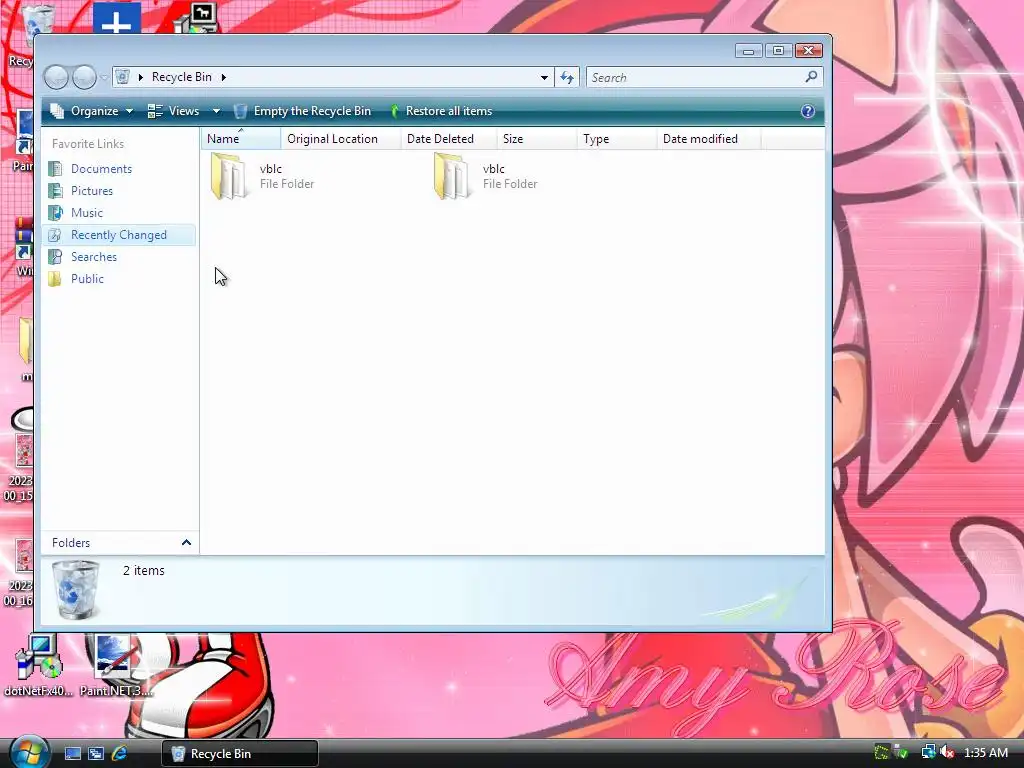Click the Back navigation arrow button
Screen dimensions: 1024x768
[56, 77]
